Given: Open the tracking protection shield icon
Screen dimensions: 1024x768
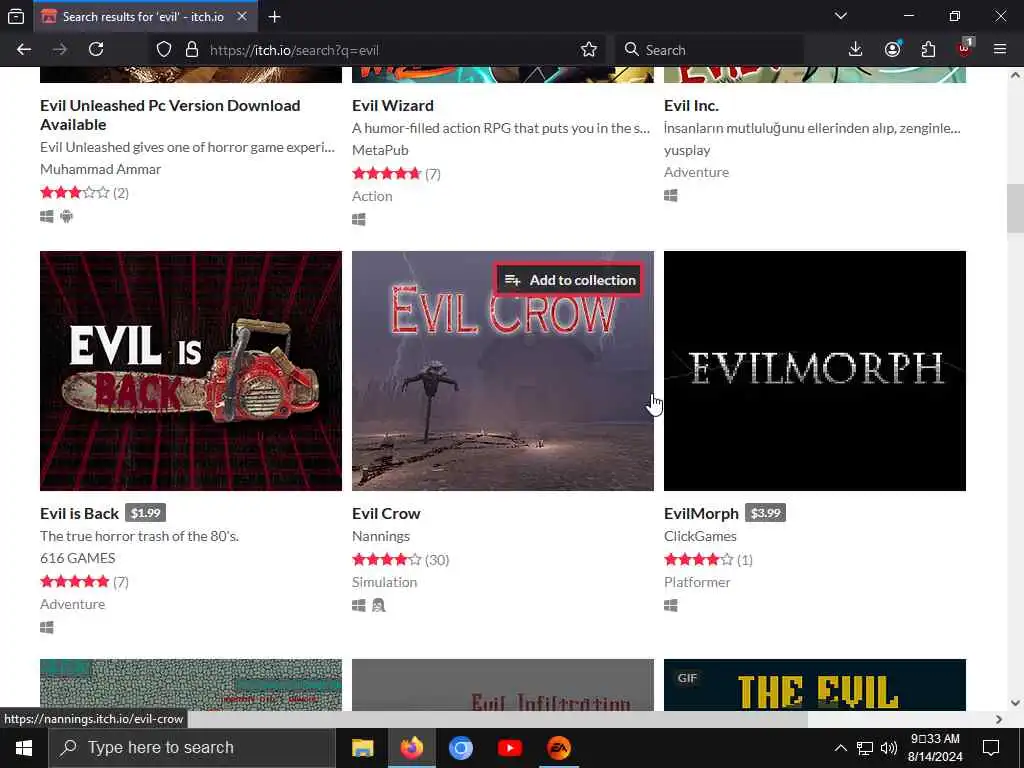Looking at the screenshot, I should [x=164, y=50].
